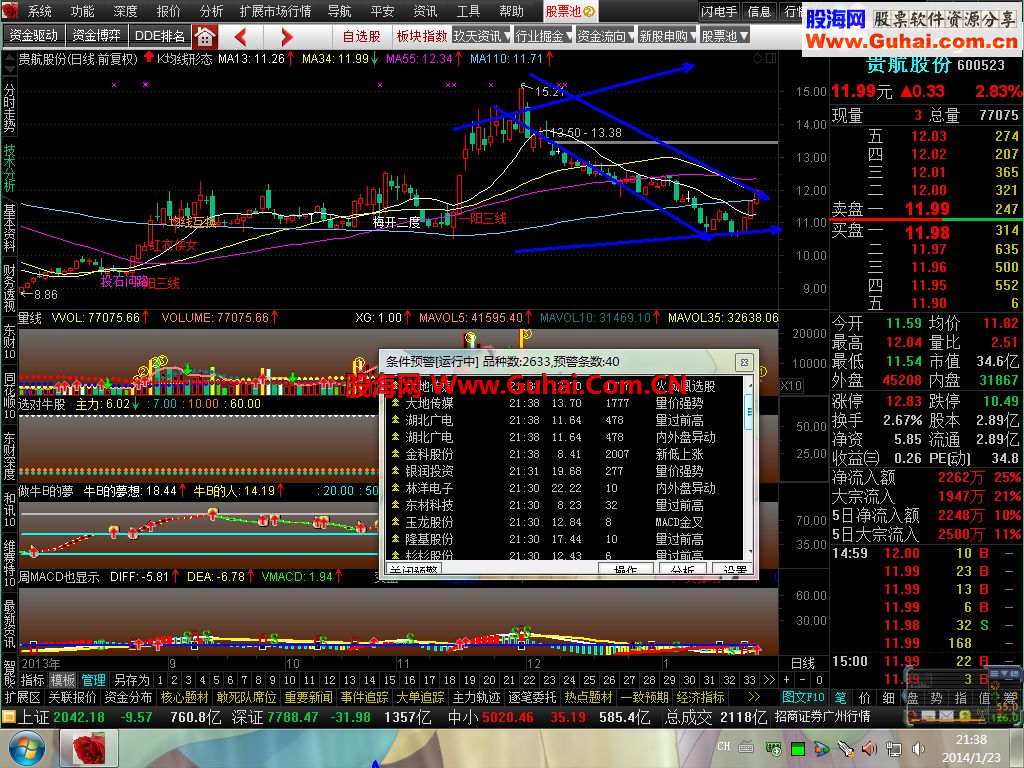Open the 玖天资讯 dropdown
This screenshot has height=768, width=1024.
[482, 37]
